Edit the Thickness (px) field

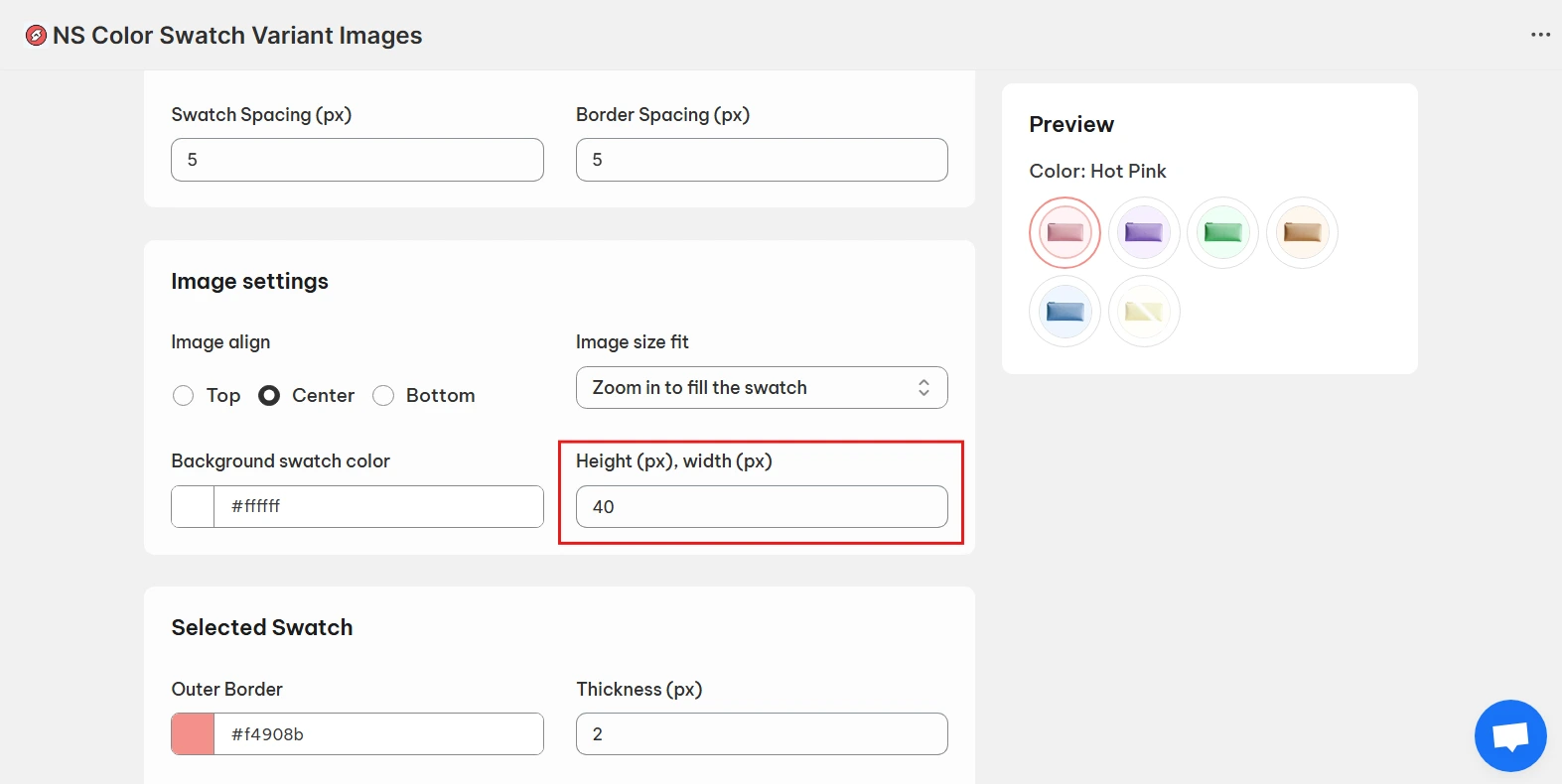[x=762, y=734]
